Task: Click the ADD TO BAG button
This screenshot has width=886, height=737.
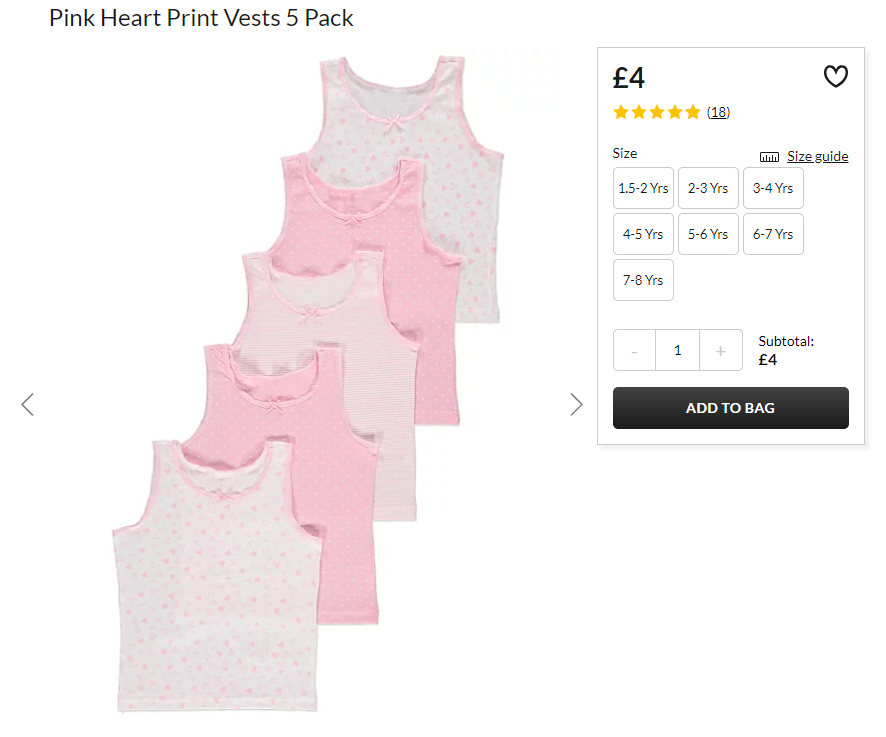Action: [x=731, y=408]
